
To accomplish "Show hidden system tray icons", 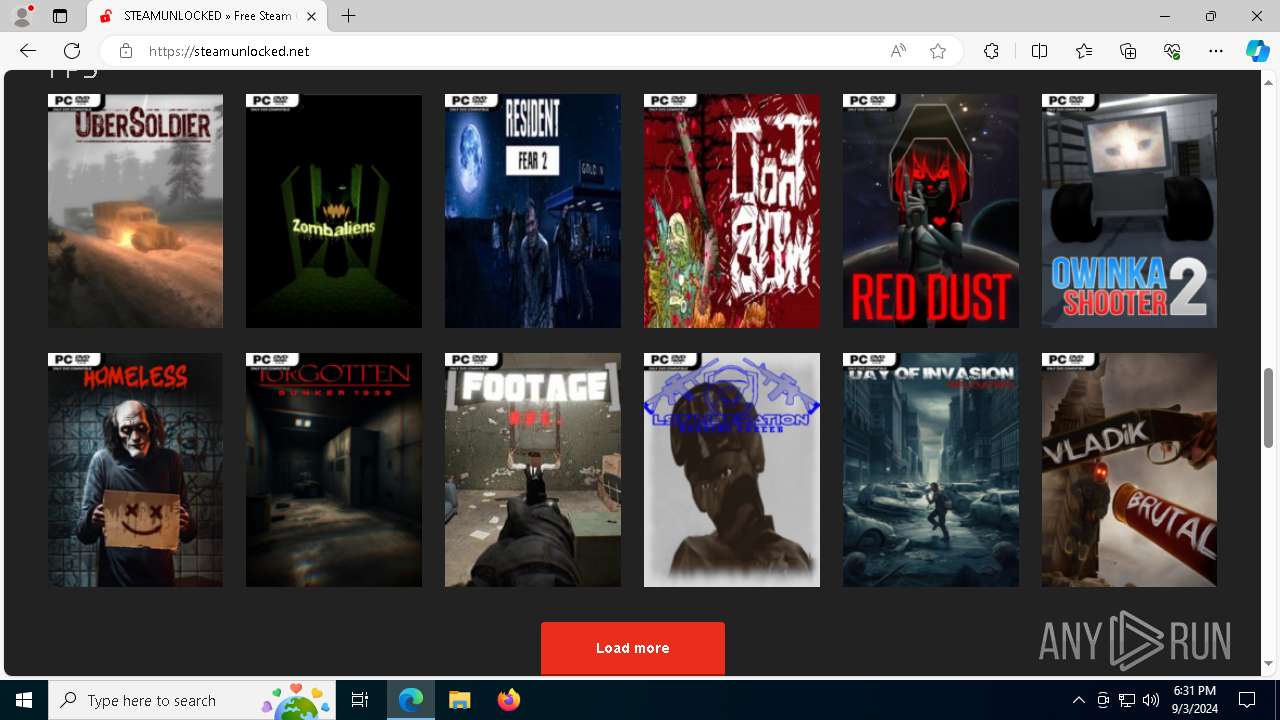I will pos(1079,700).
